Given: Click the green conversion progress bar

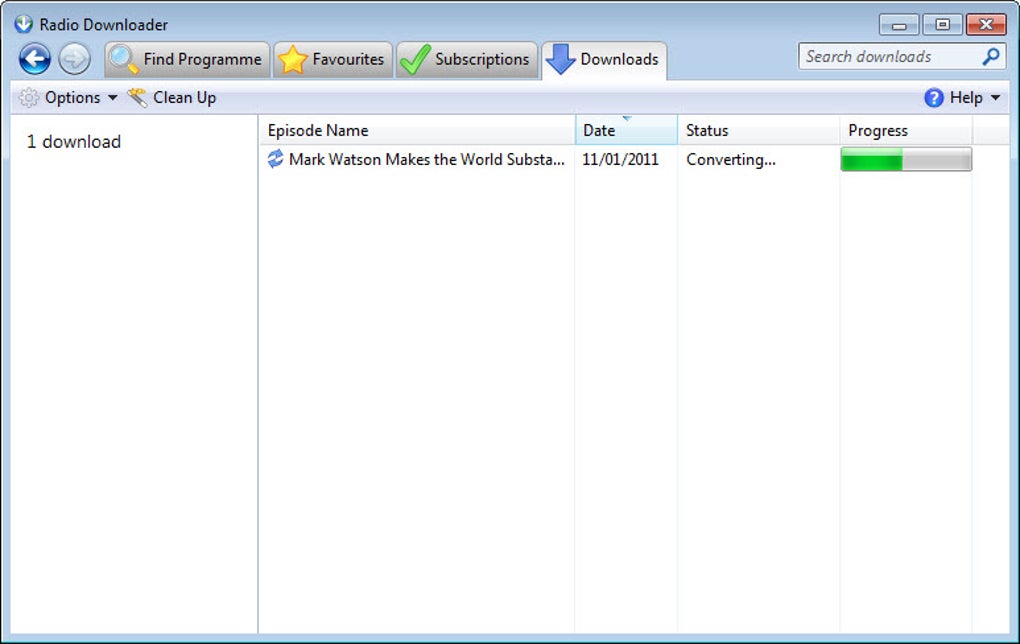Looking at the screenshot, I should point(906,159).
